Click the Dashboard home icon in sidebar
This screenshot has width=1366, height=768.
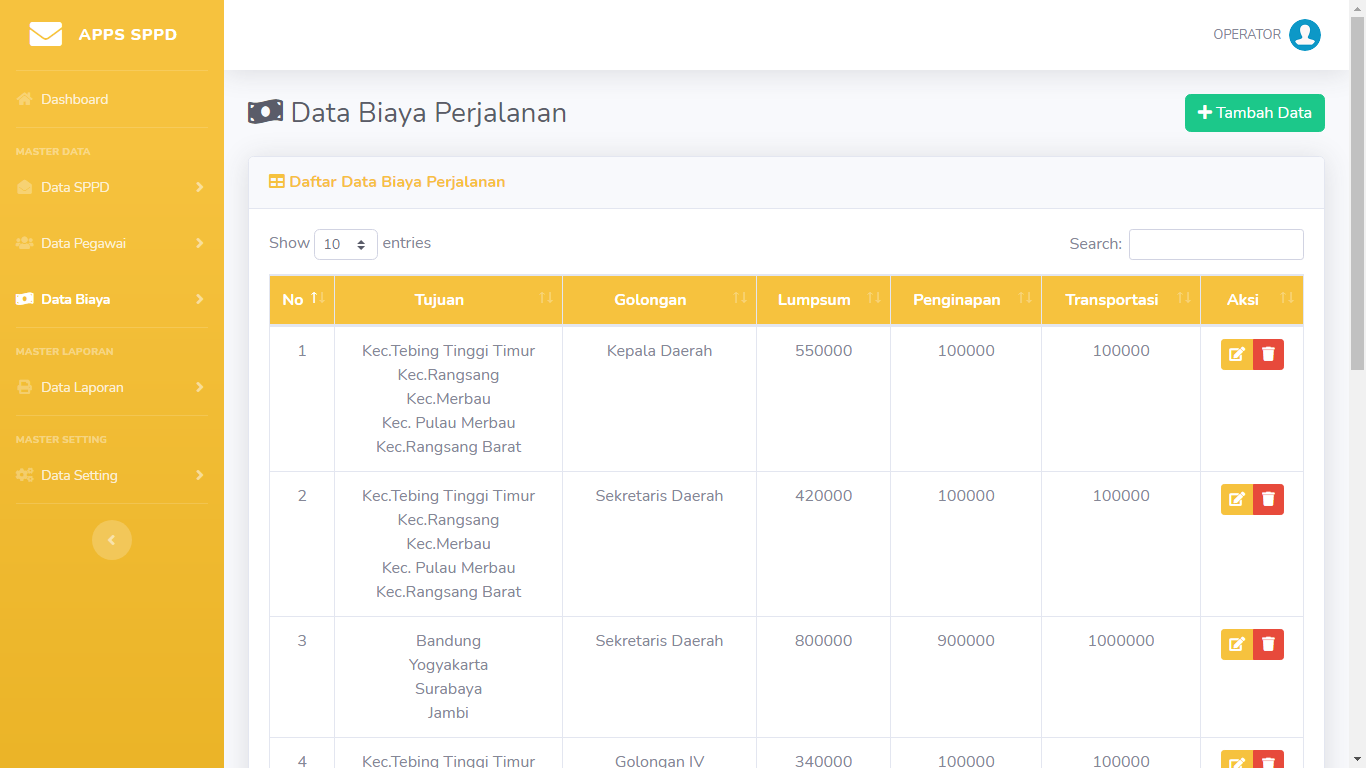coord(25,99)
